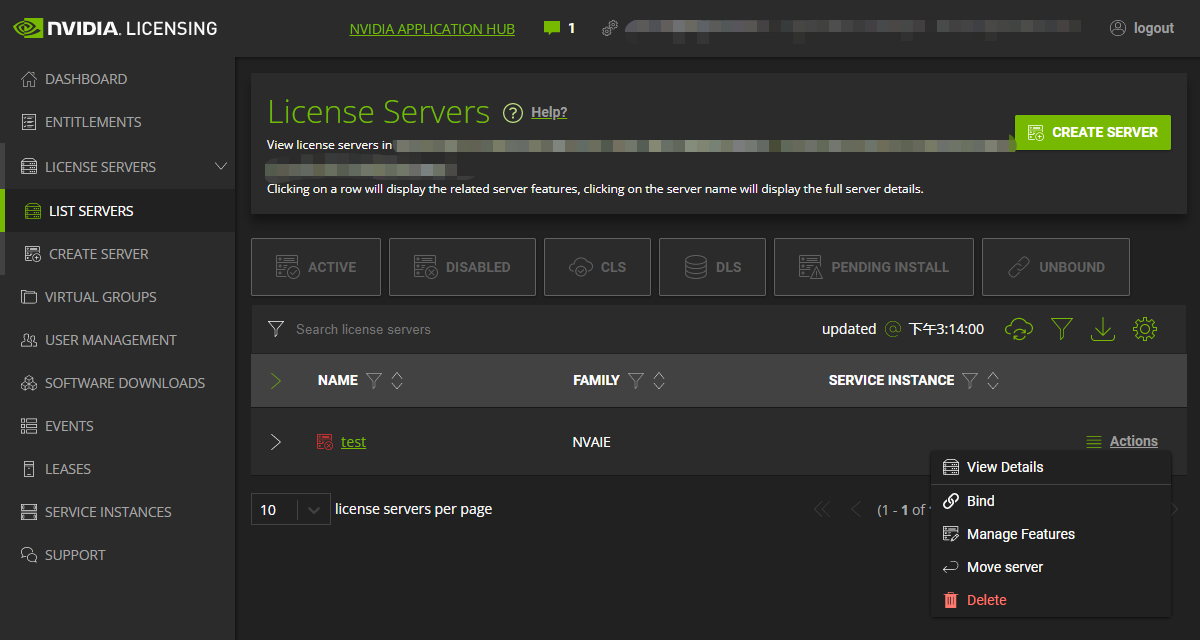The width and height of the screenshot is (1200, 640).
Task: Open the test server name link
Action: (x=353, y=442)
